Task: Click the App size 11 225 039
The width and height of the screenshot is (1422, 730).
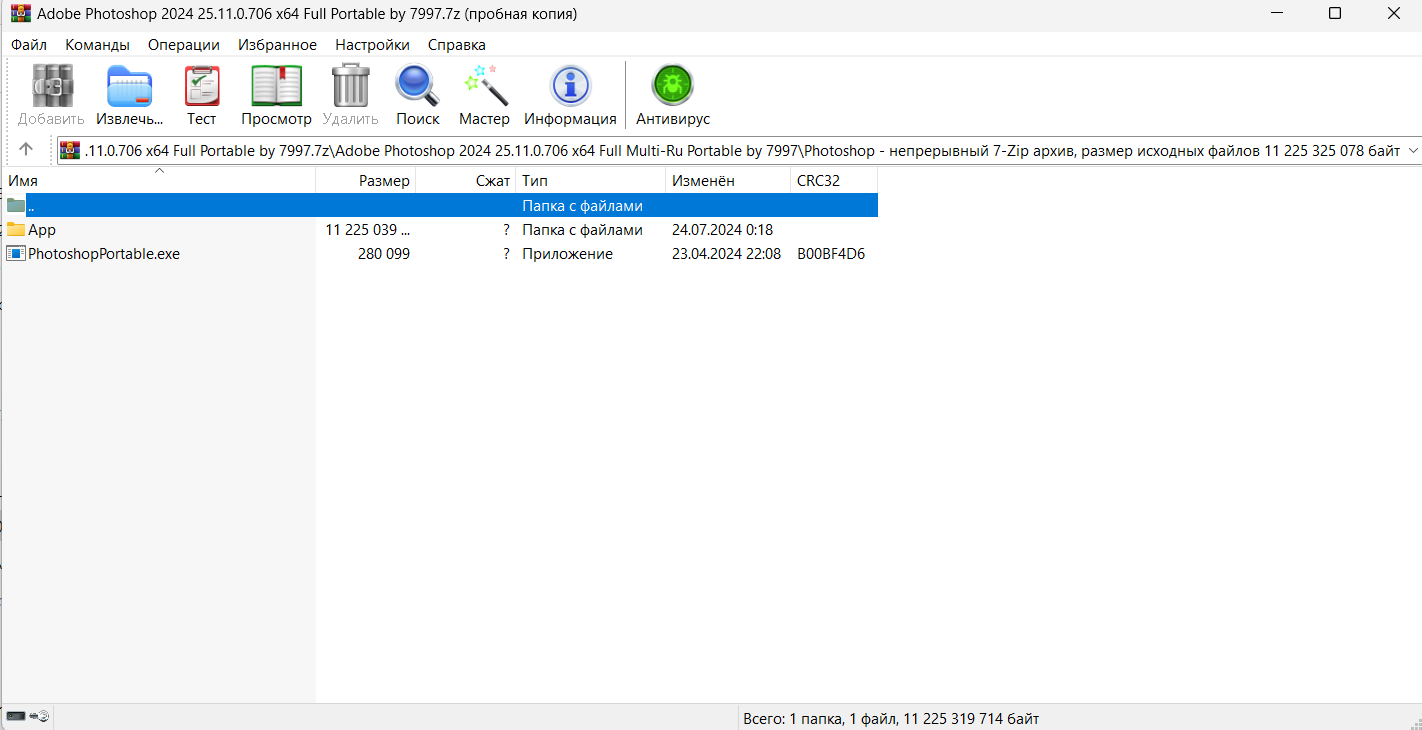Action: [x=368, y=230]
